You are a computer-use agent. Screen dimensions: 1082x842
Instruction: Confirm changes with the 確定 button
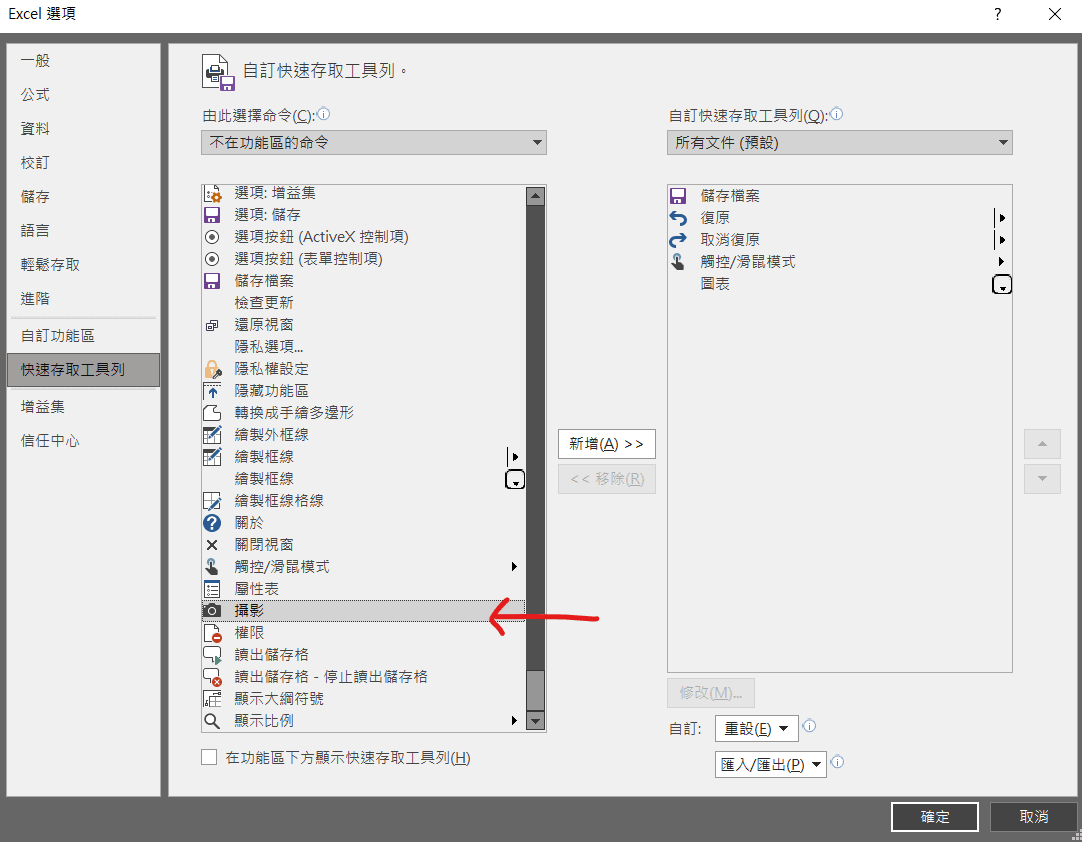934,816
